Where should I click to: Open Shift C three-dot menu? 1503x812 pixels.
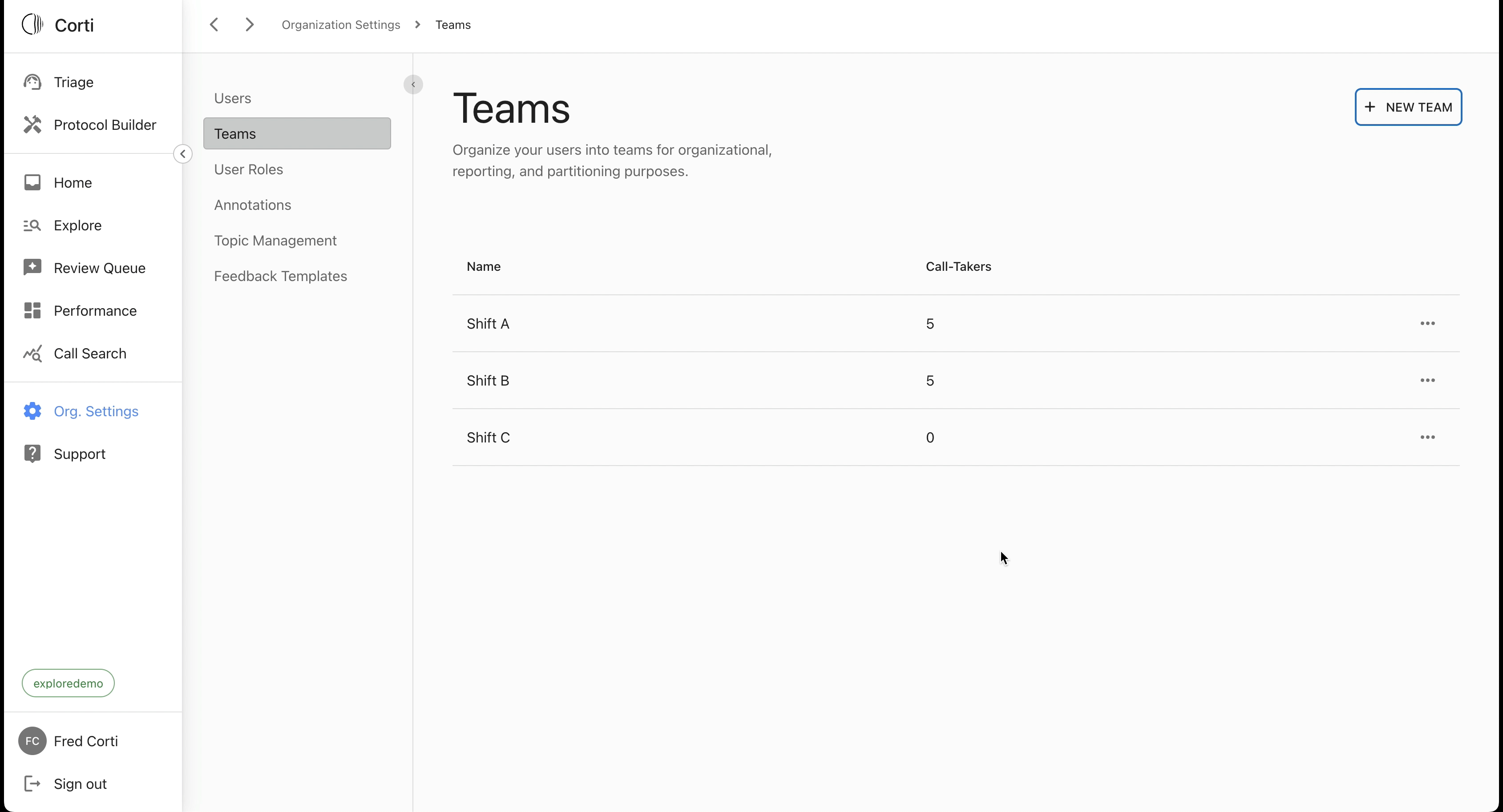pyautogui.click(x=1427, y=437)
